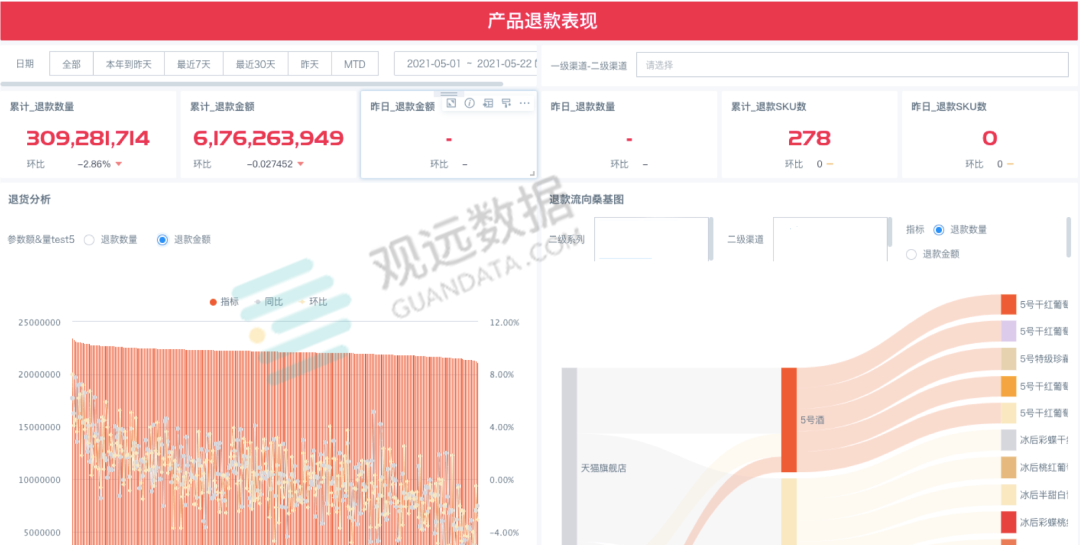Click the 累计_退款数量 value 309,281,714
This screenshot has height=545, width=1080.
pyautogui.click(x=87, y=138)
